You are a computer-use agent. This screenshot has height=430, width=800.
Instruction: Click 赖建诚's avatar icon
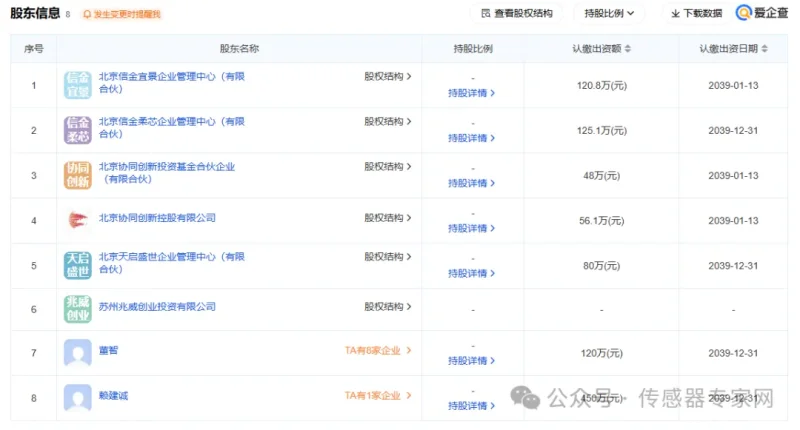tap(78, 397)
